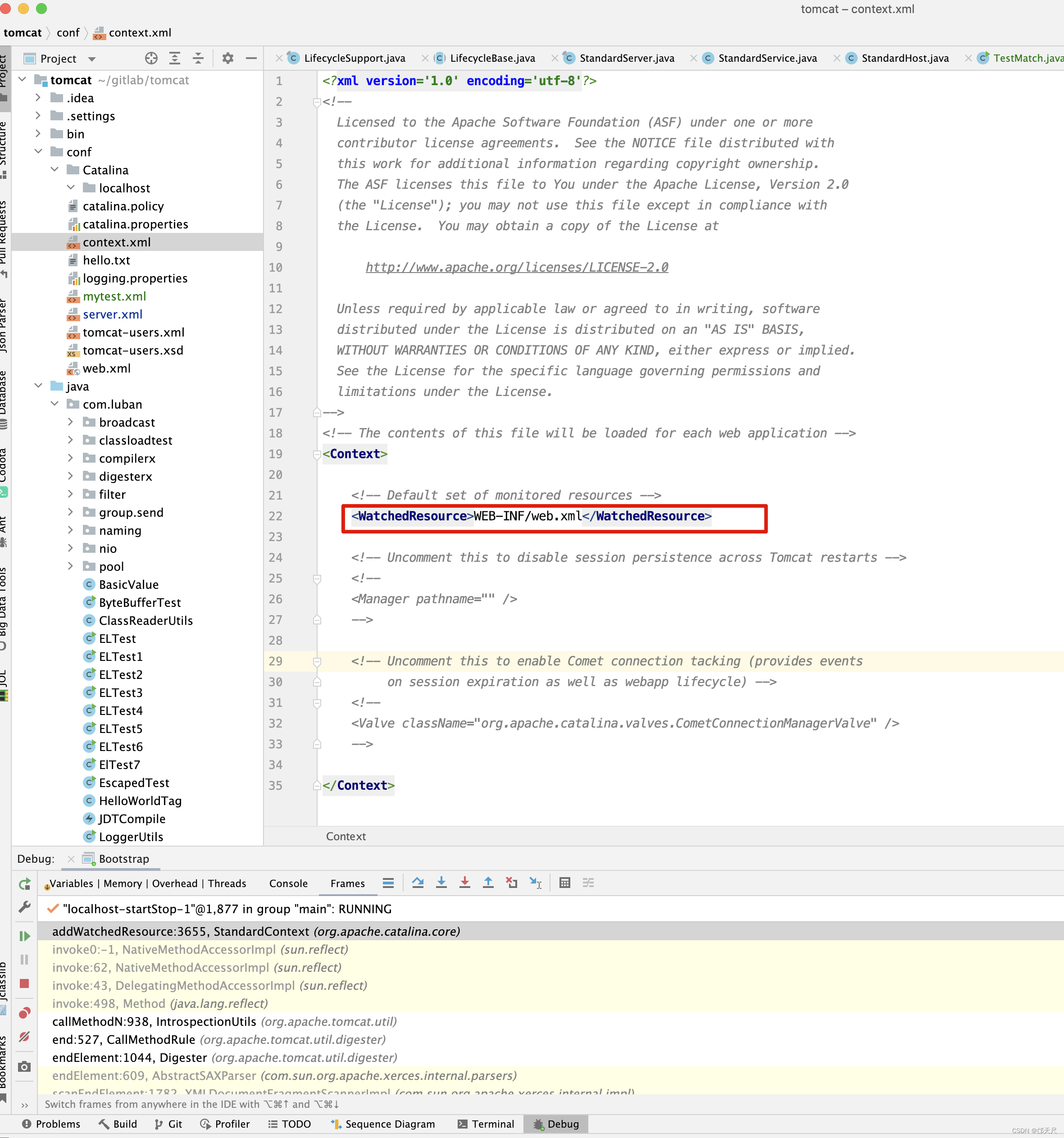The width and height of the screenshot is (1064, 1138).
Task: Select server.xml in project tree
Action: click(112, 314)
